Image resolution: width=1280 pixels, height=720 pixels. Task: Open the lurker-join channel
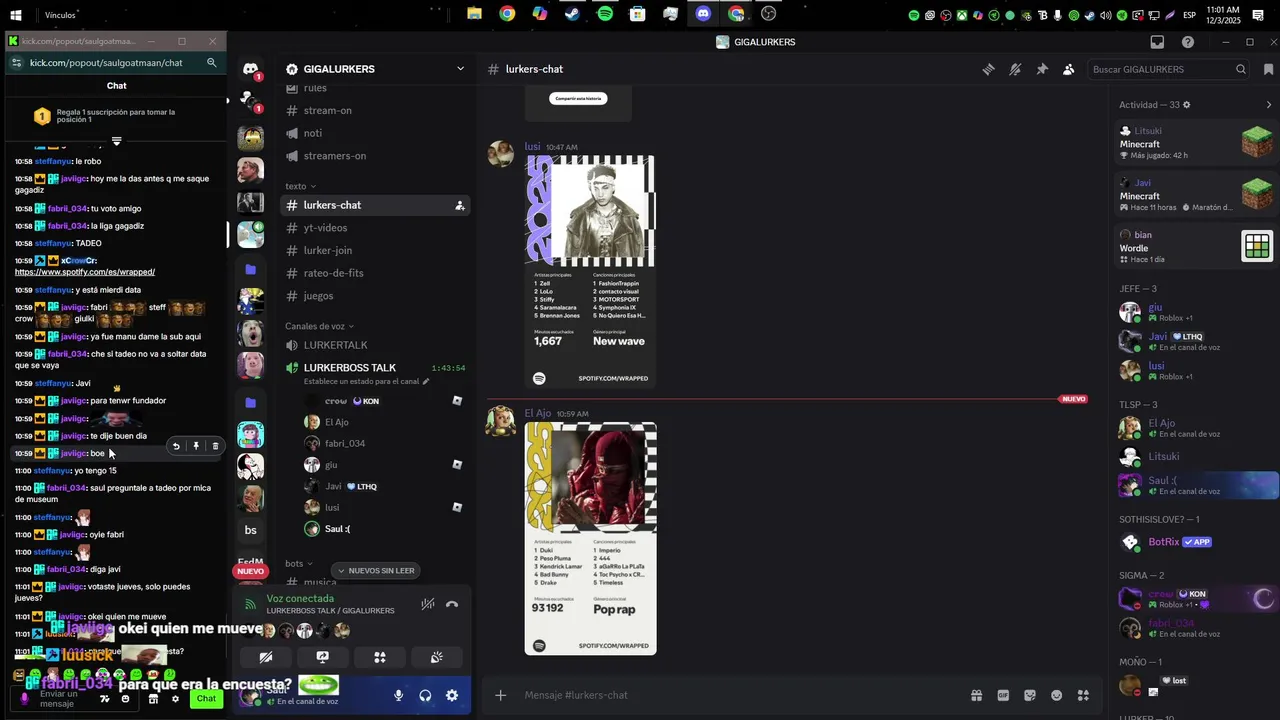375,250
